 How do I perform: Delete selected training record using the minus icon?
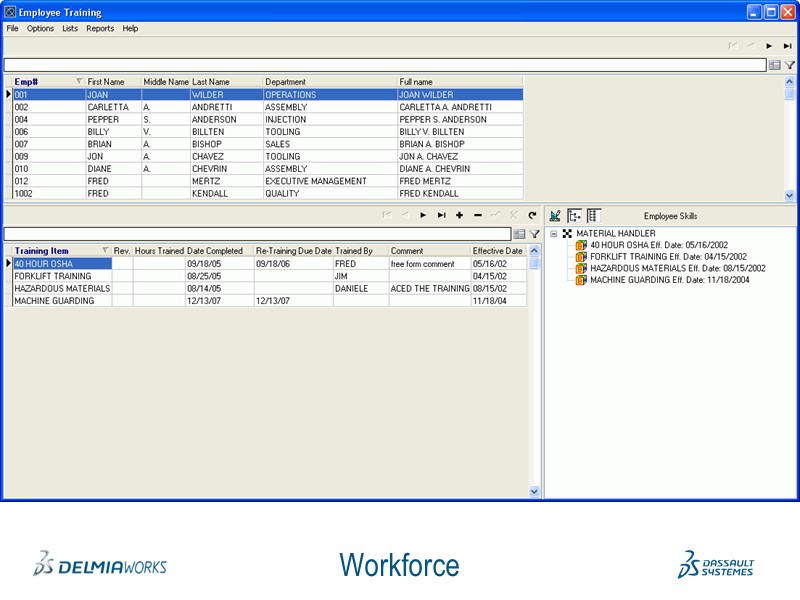click(x=477, y=214)
